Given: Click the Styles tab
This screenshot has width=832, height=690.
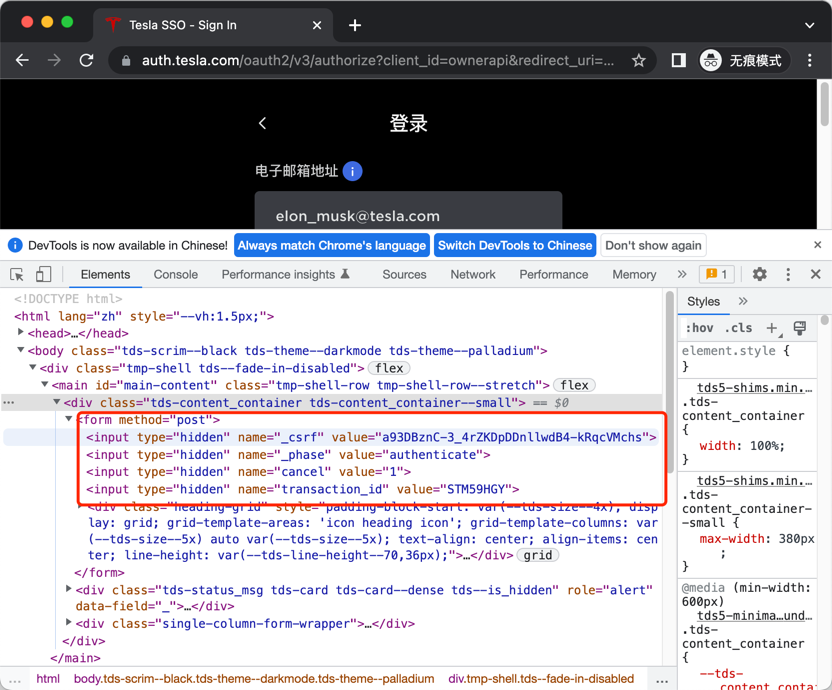Looking at the screenshot, I should point(703,301).
